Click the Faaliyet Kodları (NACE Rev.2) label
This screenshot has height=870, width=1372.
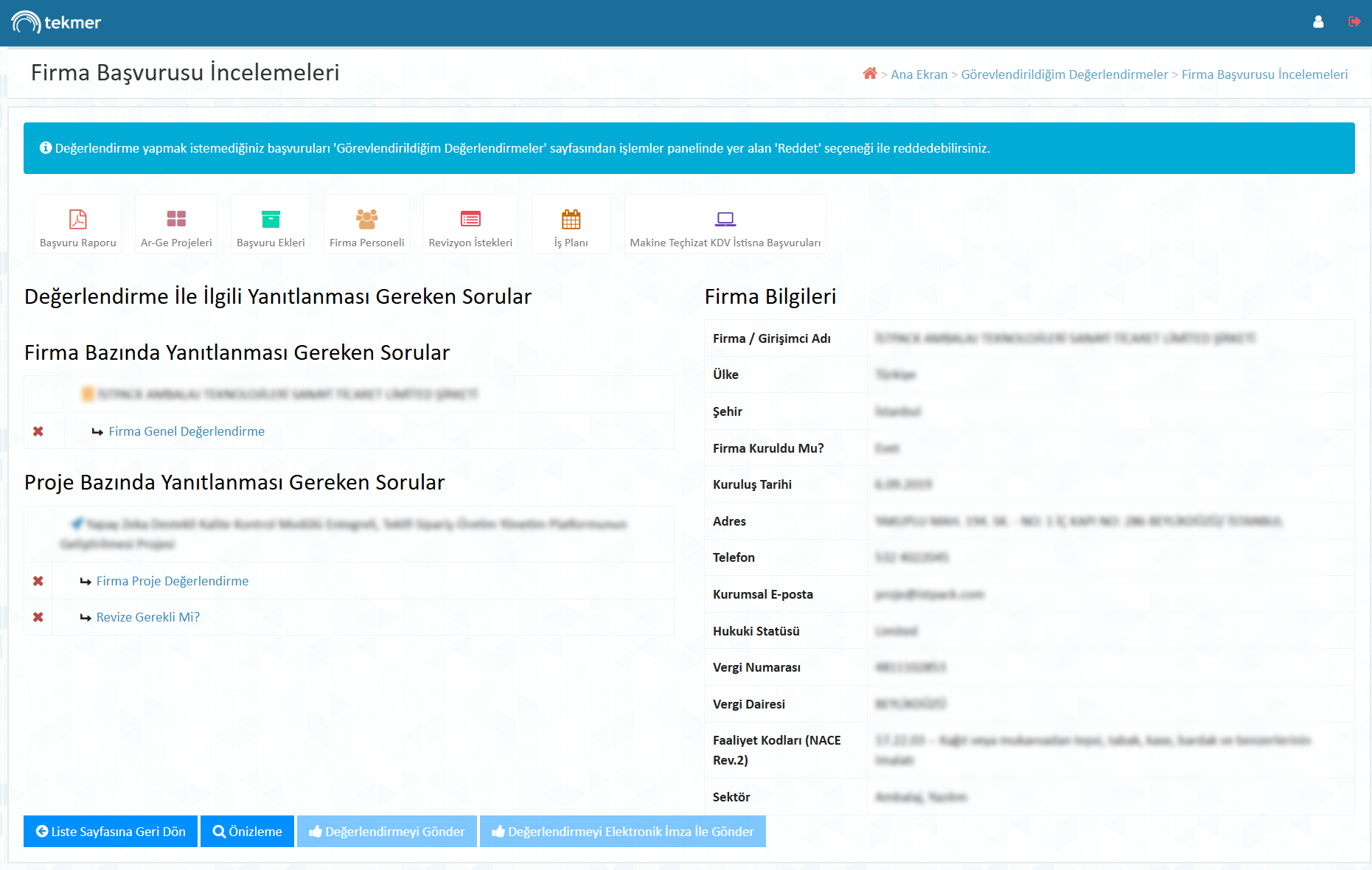[777, 750]
